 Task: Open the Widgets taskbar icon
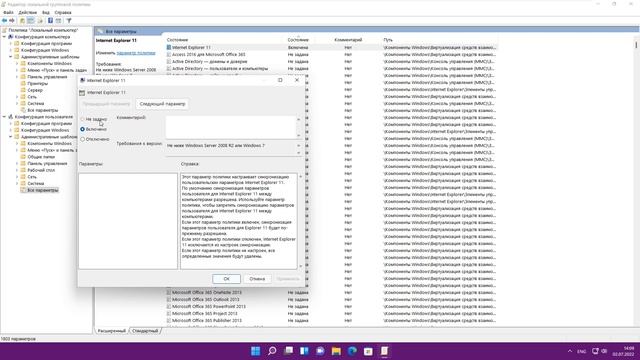(x=304, y=351)
